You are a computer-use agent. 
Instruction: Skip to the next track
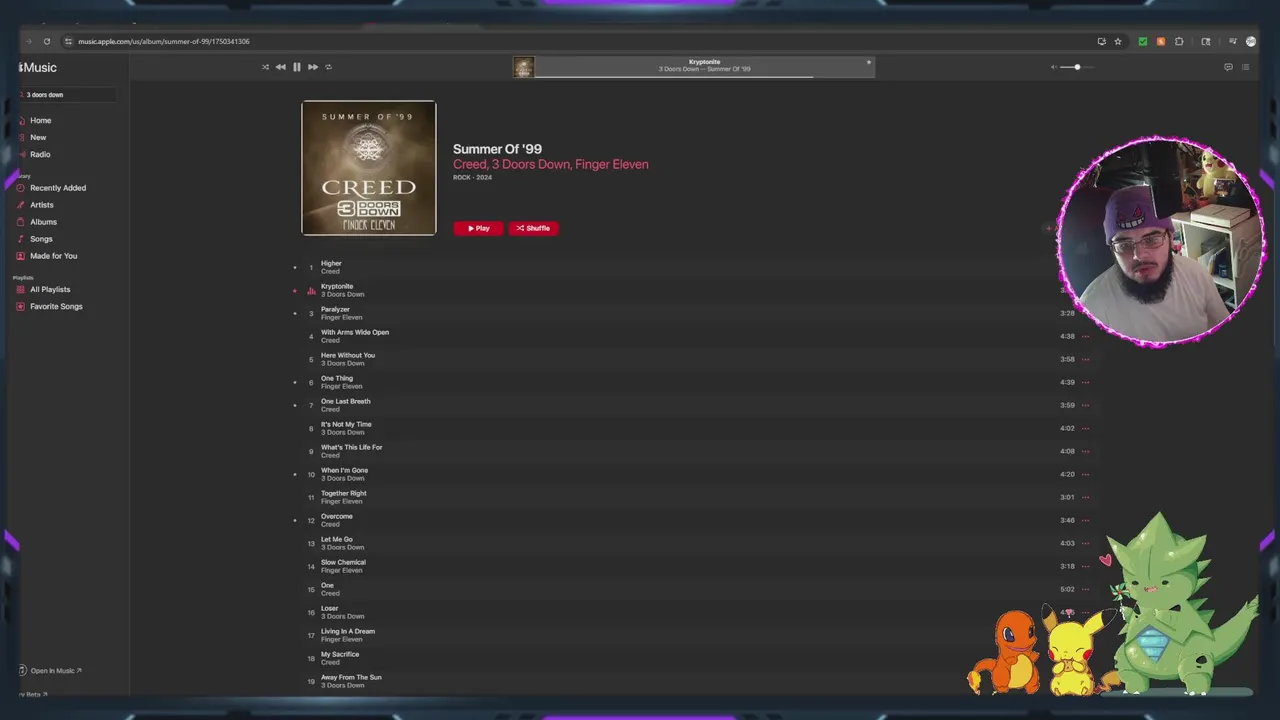pos(313,67)
